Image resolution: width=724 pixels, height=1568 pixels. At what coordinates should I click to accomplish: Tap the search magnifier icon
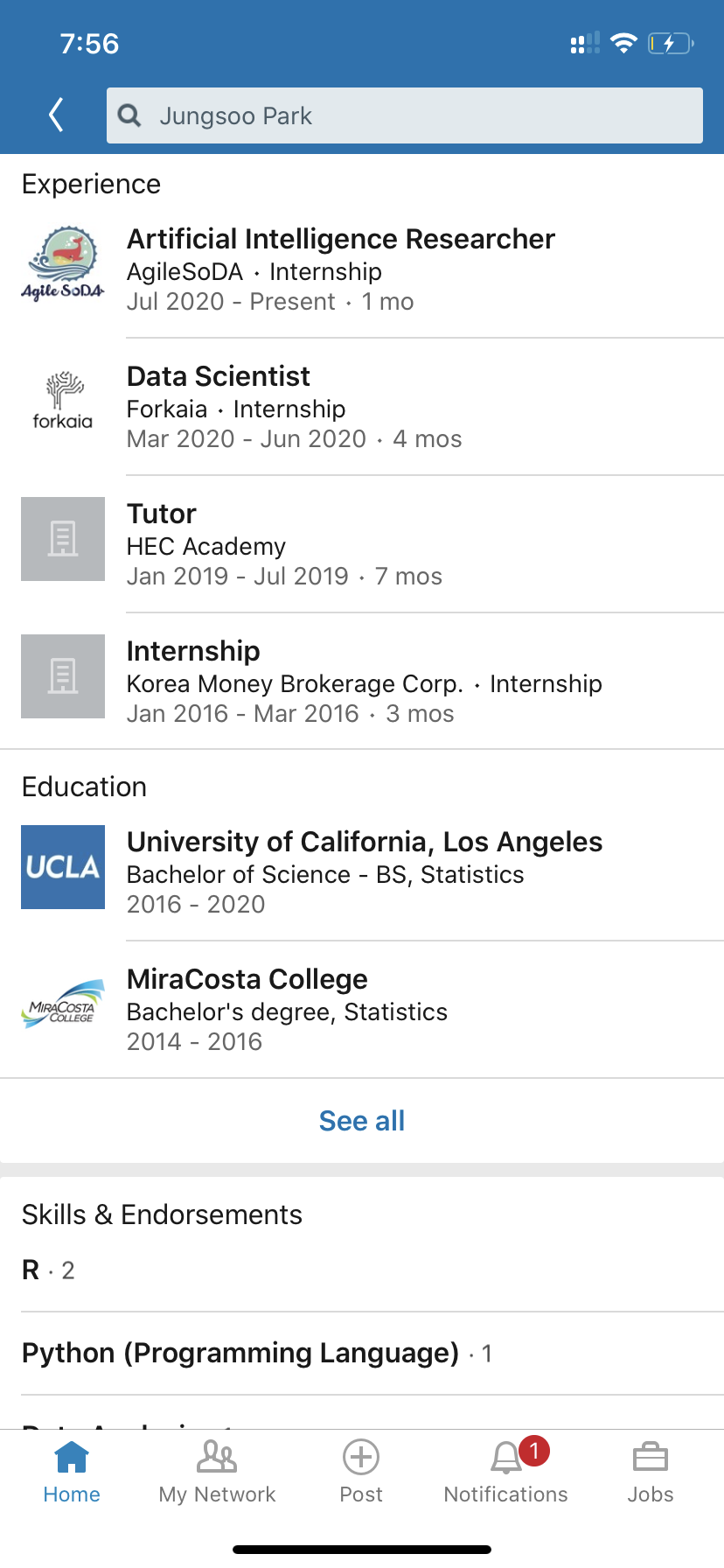129,115
